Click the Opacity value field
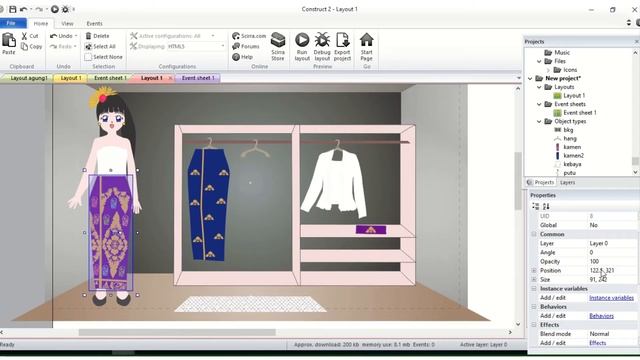640x360 pixels. (x=611, y=262)
